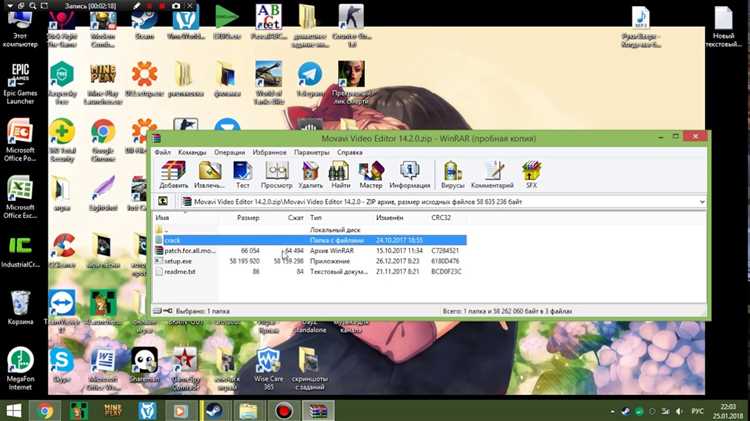The image size is (750, 421).
Task: Select Microsoft Office Excel desktop shortcut
Action: [20, 198]
